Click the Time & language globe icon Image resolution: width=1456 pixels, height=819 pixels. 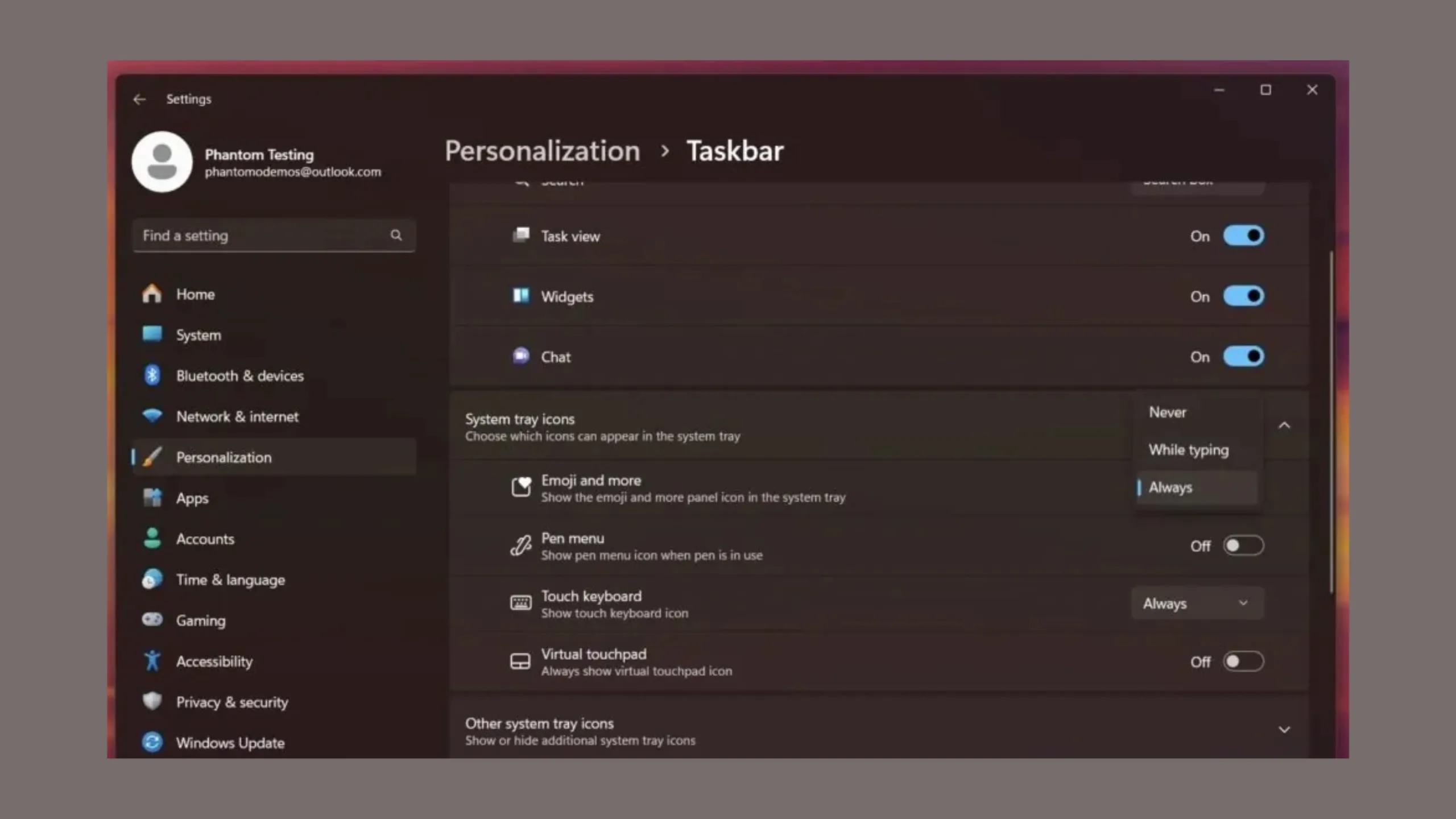(x=152, y=579)
